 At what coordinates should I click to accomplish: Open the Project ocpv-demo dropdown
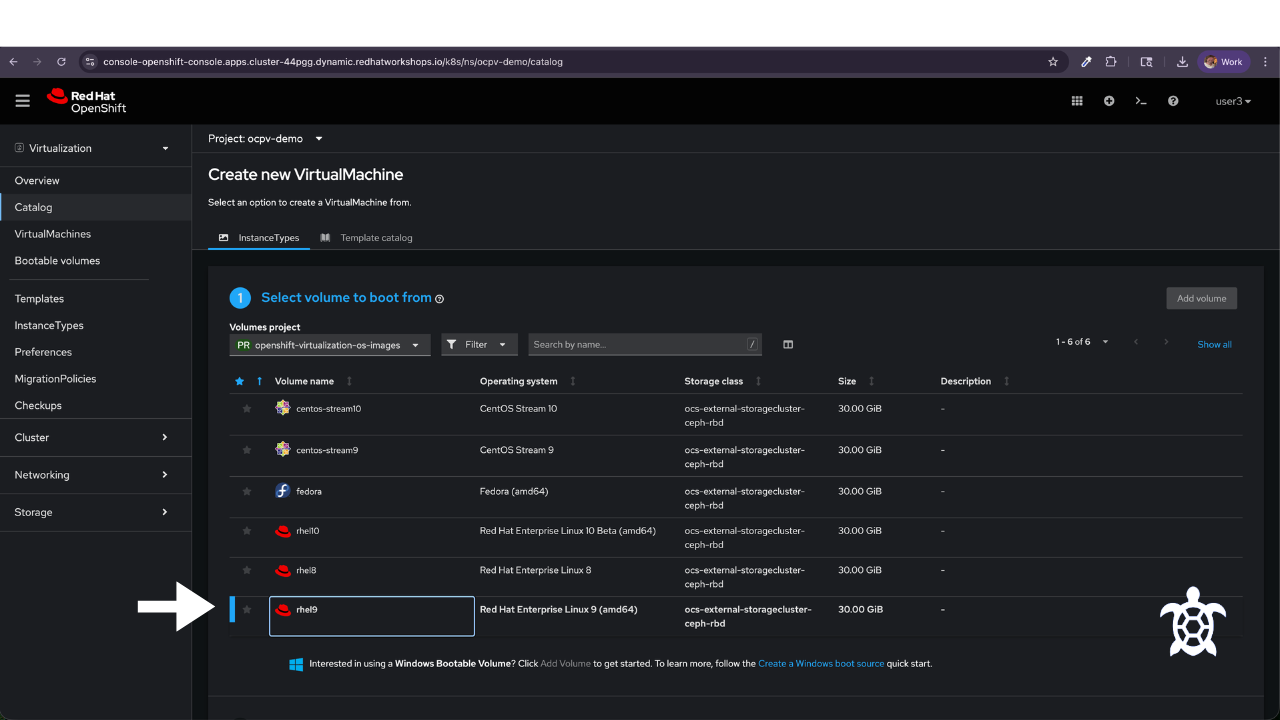(x=266, y=139)
